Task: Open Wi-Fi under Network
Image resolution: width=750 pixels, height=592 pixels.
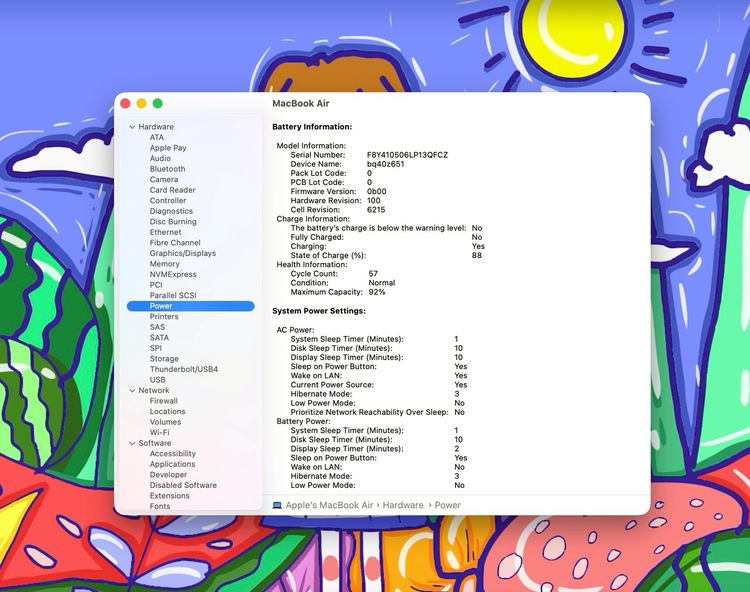Action: pos(159,433)
